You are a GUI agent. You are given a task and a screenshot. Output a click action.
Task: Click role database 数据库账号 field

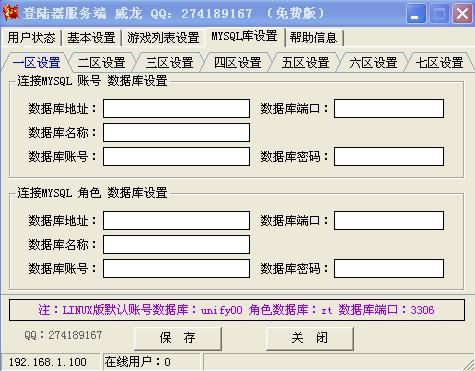[x=176, y=268]
